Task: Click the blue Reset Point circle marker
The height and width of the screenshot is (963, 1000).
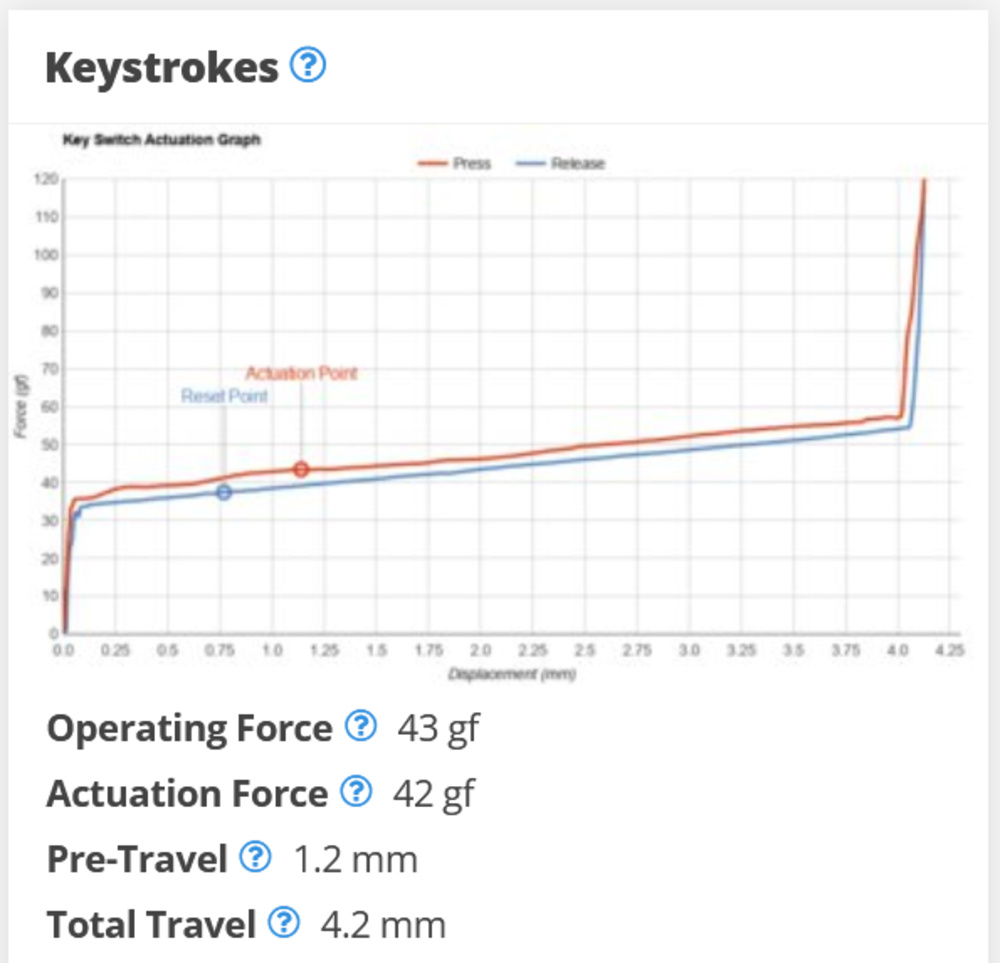Action: click(x=224, y=492)
